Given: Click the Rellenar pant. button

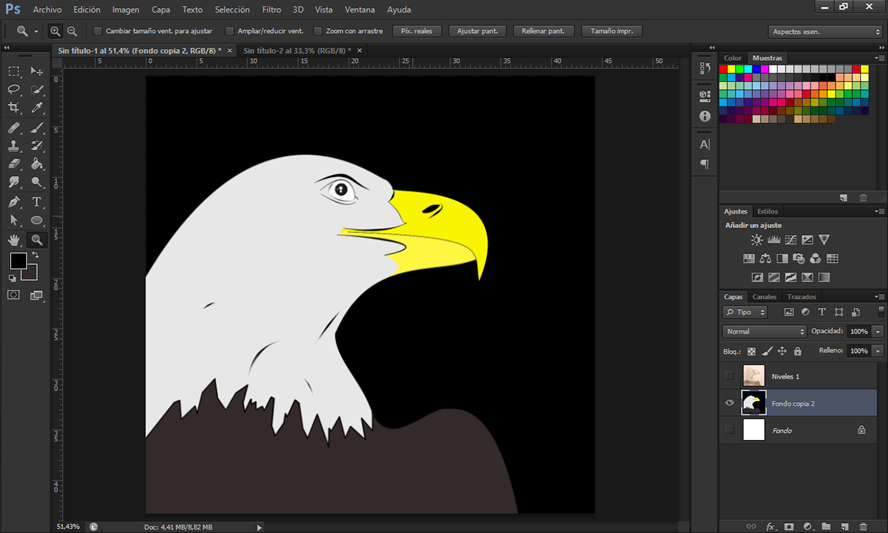Looking at the screenshot, I should point(543,31).
